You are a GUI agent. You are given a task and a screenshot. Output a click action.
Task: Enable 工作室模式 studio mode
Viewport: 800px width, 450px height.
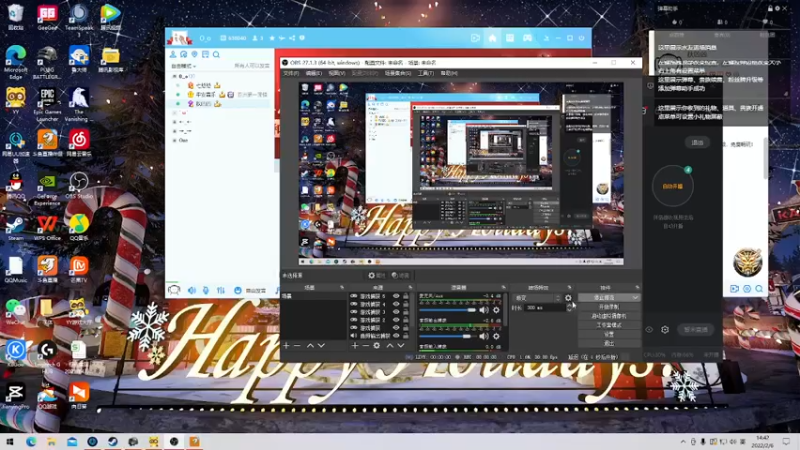coord(609,325)
